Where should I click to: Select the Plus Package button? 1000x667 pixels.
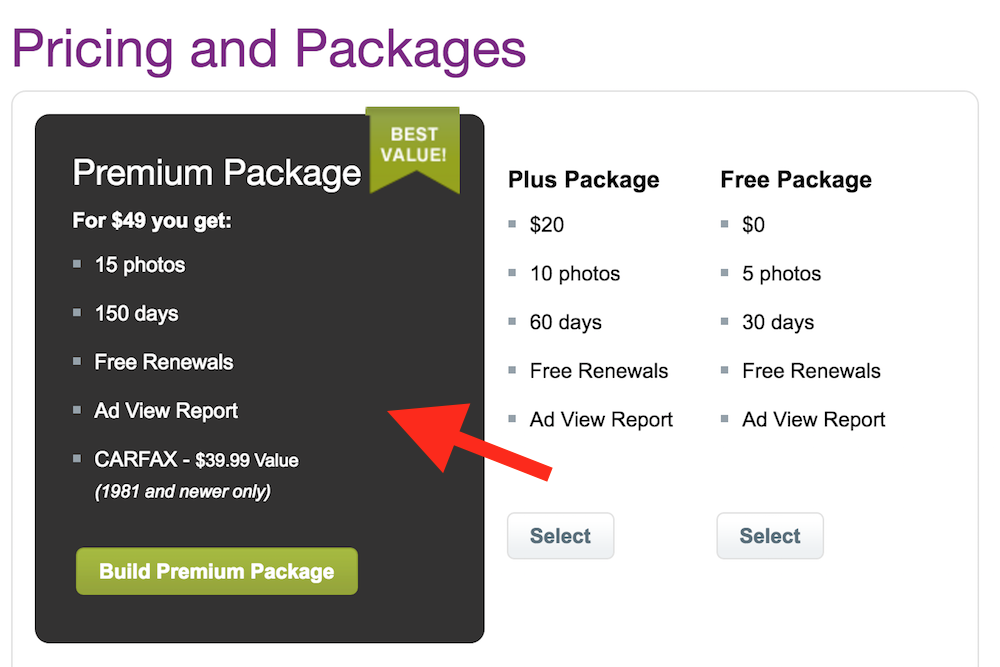[561, 536]
